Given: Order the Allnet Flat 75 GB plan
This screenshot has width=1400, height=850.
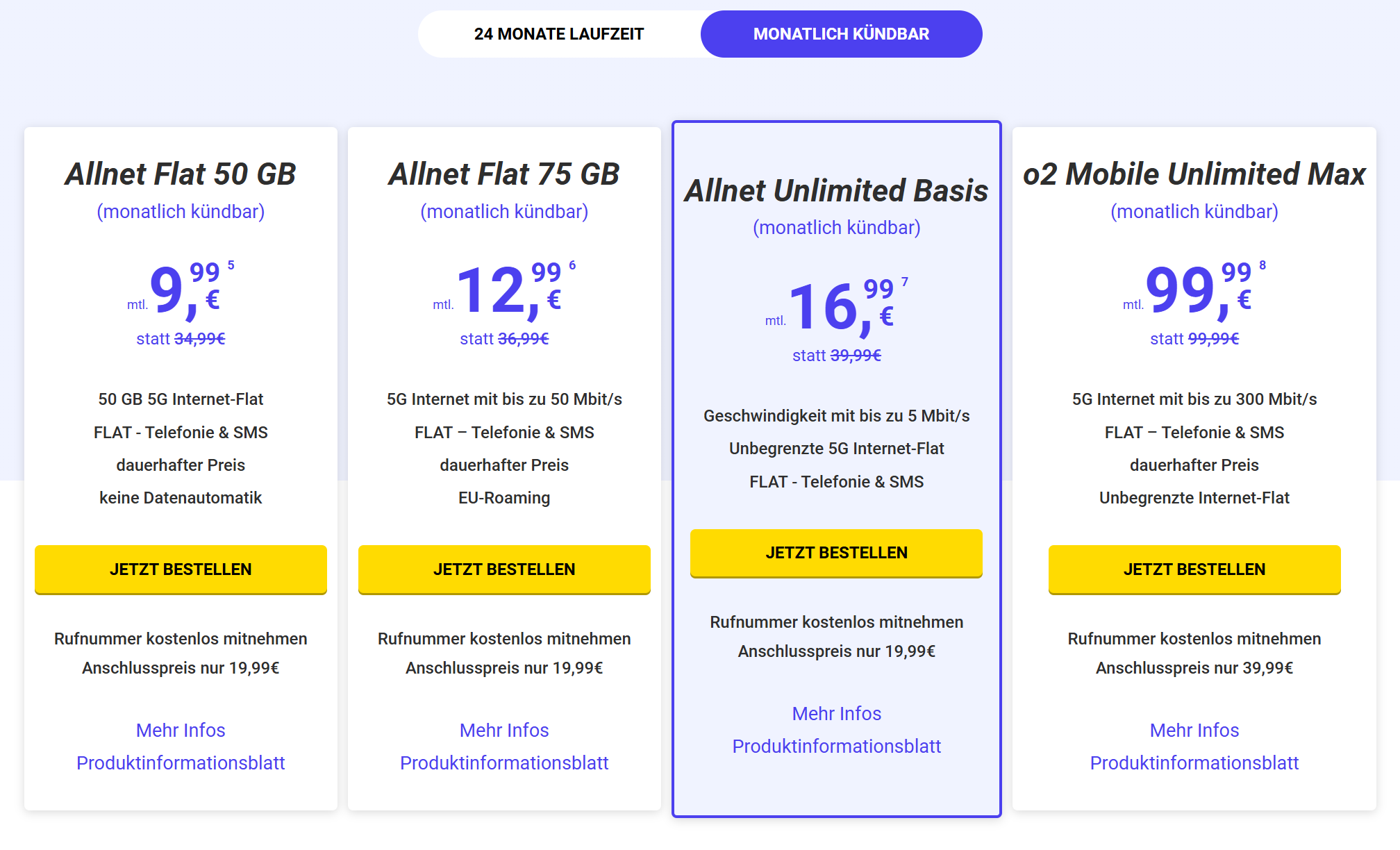Looking at the screenshot, I should 504,569.
